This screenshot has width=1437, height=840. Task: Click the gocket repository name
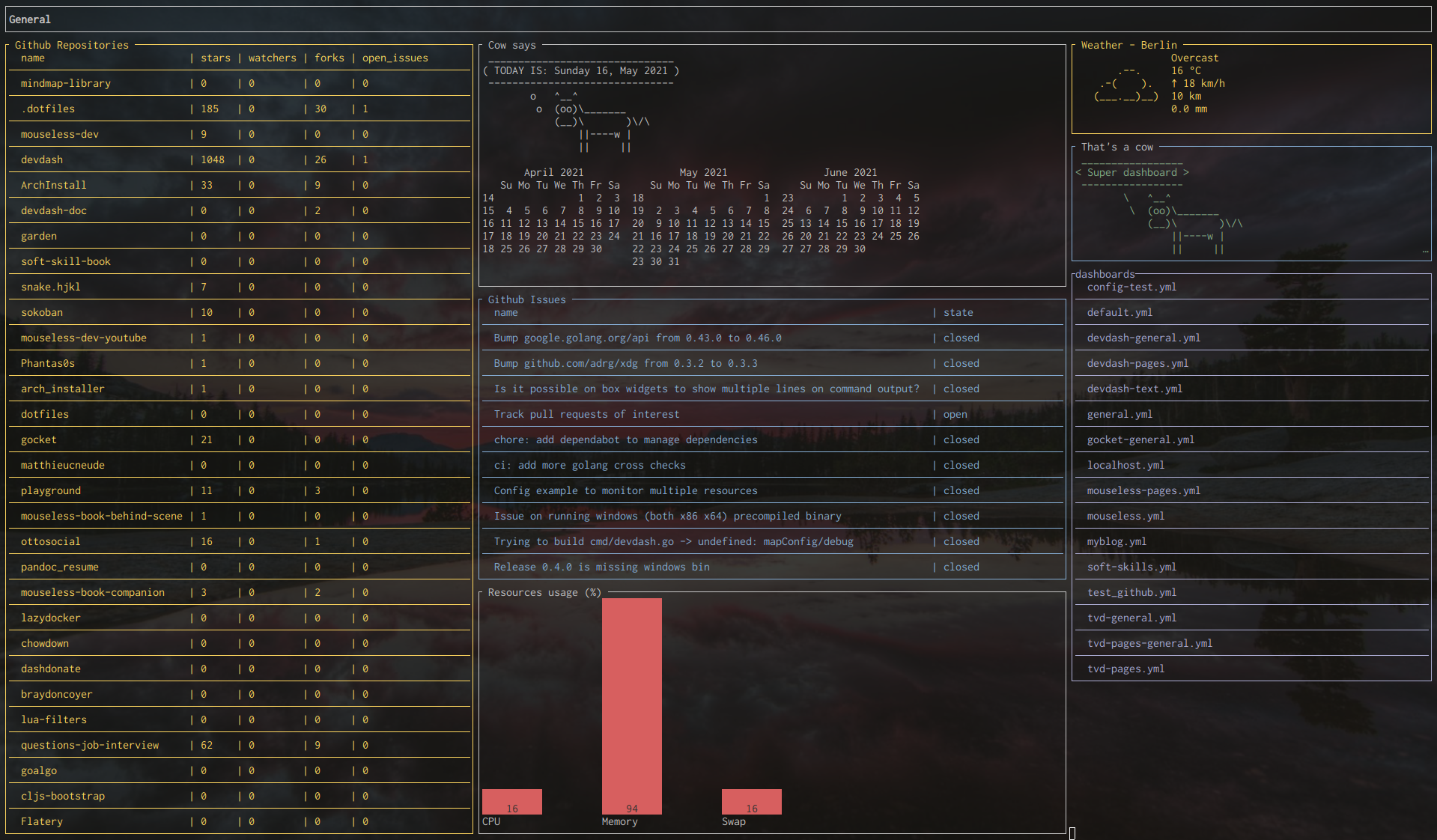coord(39,439)
